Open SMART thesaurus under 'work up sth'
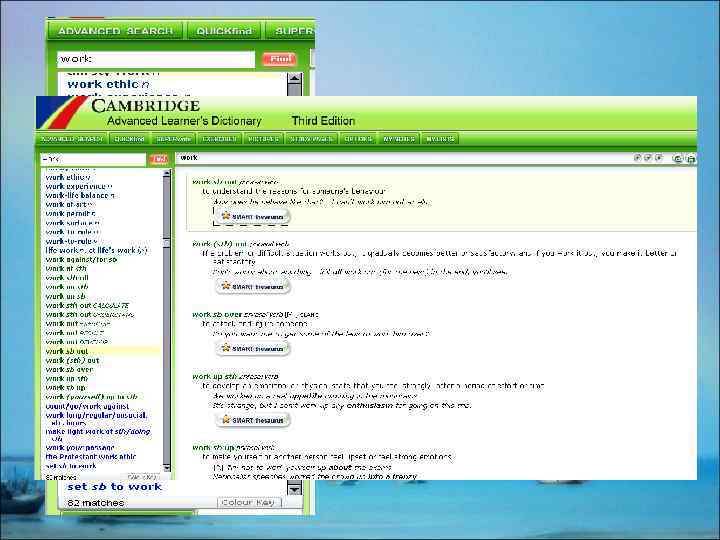Image resolution: width=720 pixels, height=540 pixels. [253, 420]
